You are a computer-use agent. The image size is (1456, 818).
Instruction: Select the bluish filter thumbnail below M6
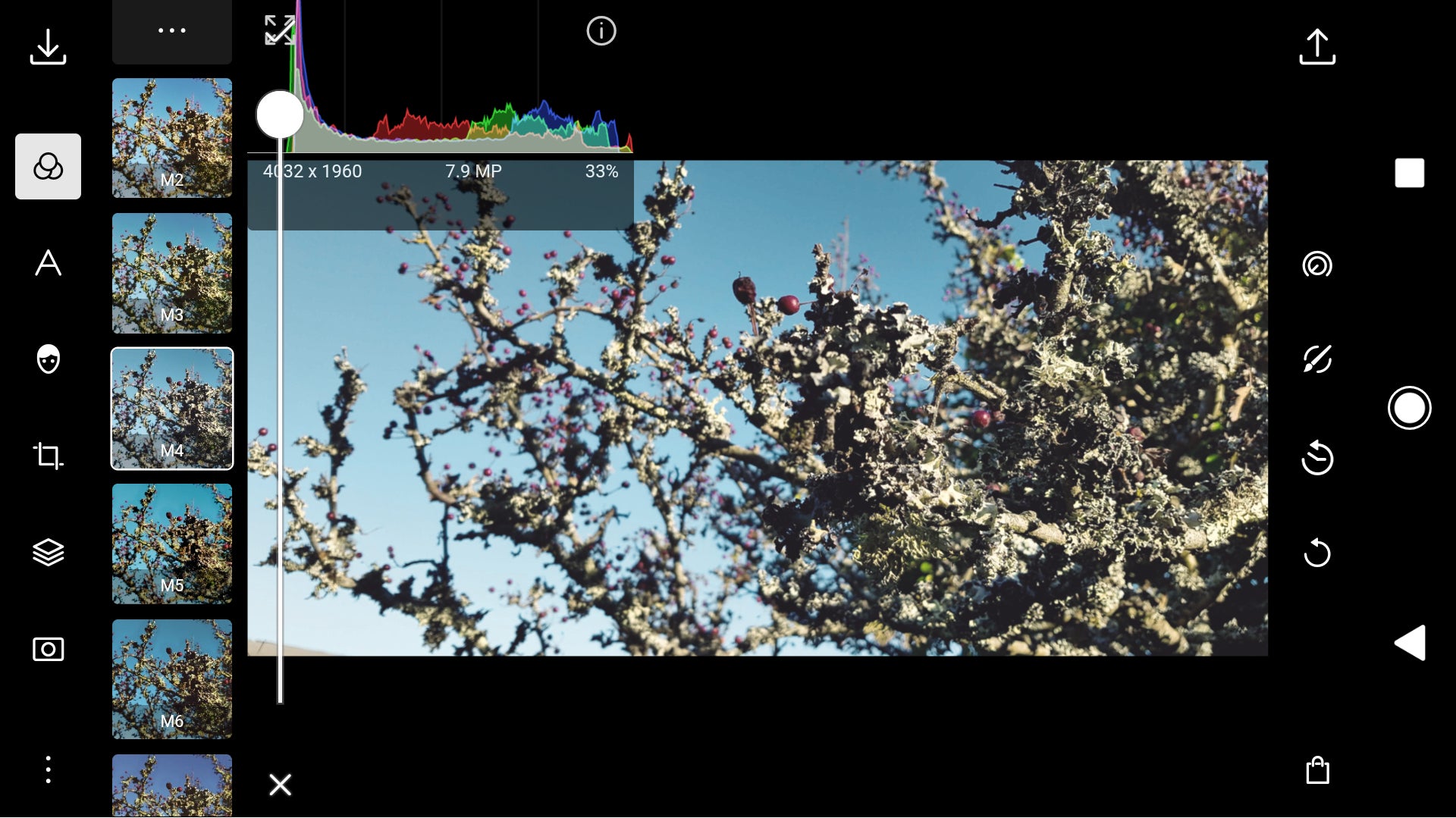pyautogui.click(x=172, y=785)
